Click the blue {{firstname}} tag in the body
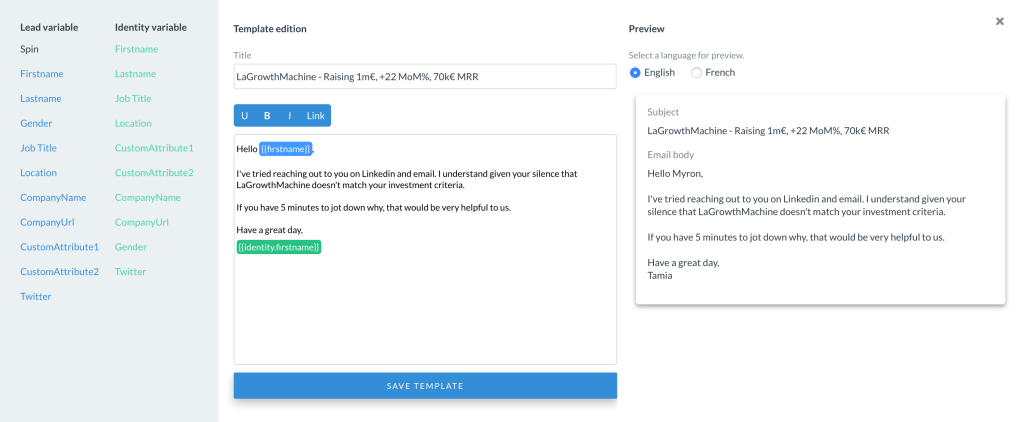The width and height of the screenshot is (1024, 422). click(286, 150)
